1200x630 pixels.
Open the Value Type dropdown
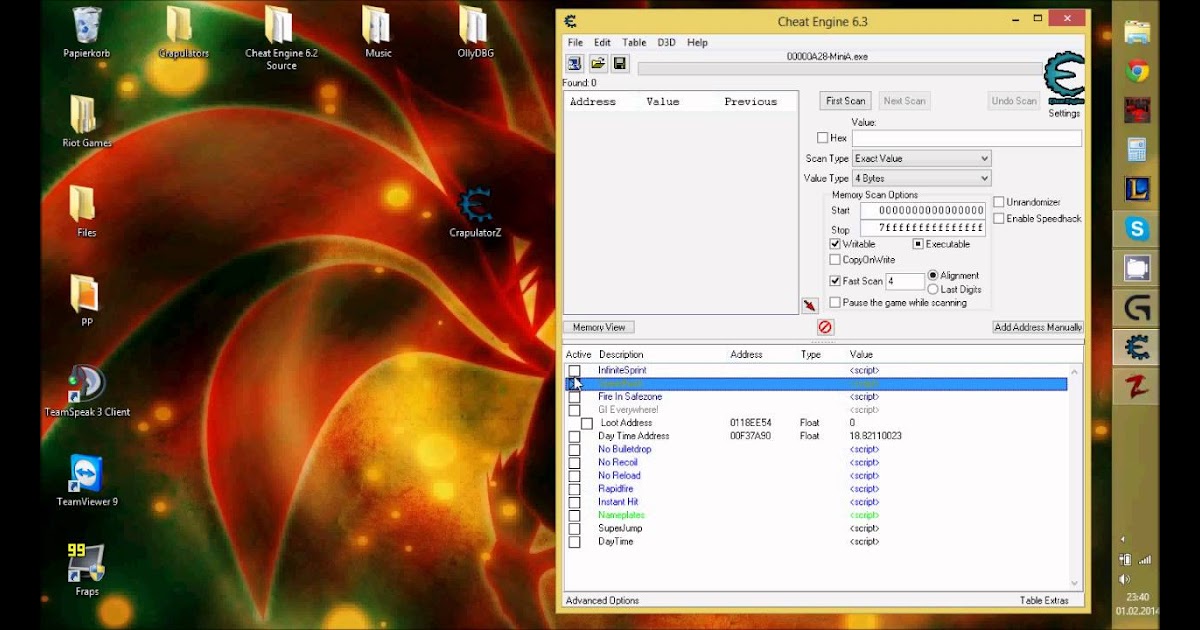click(x=921, y=178)
